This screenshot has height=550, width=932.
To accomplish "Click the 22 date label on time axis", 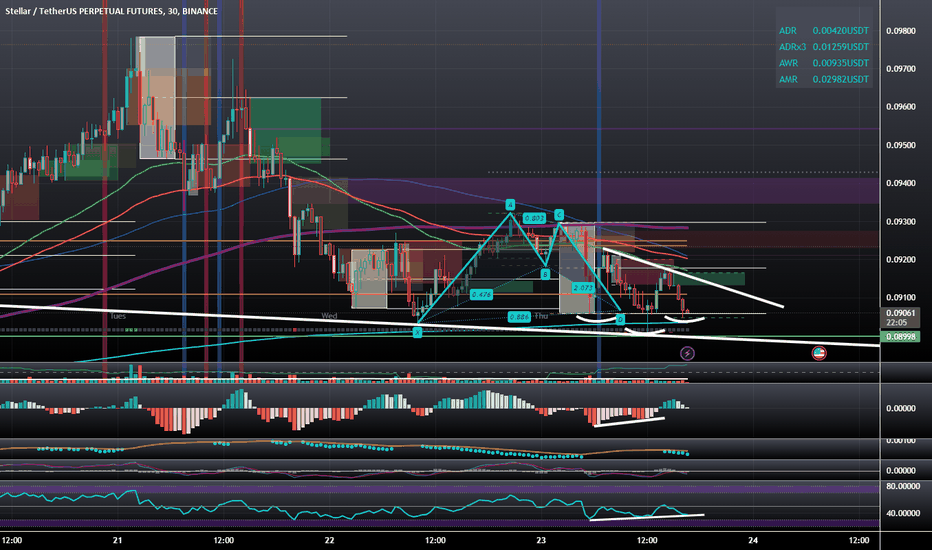I will tap(329, 540).
